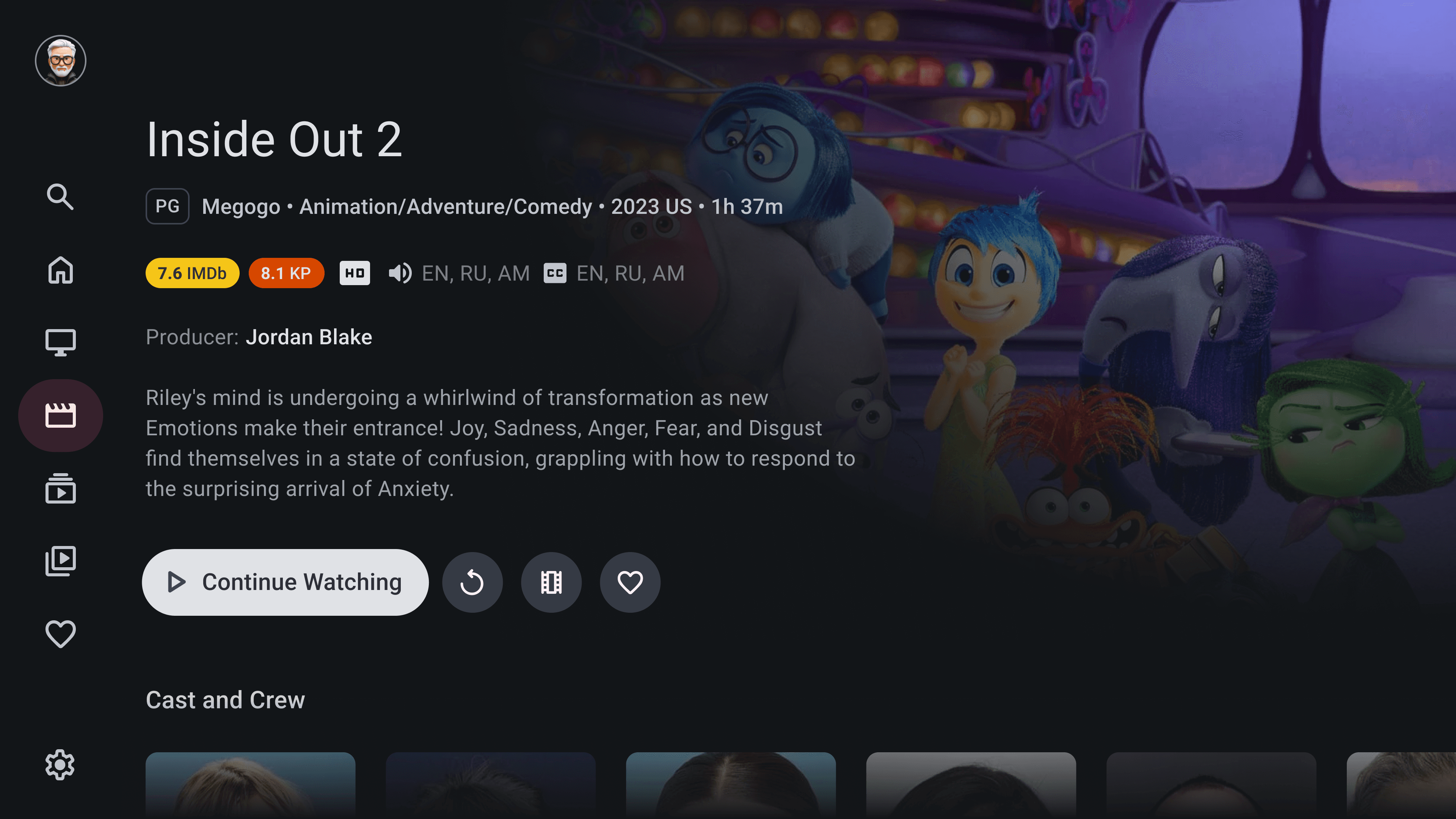
Task: Watch trailer via filmstrip button
Action: click(x=551, y=582)
